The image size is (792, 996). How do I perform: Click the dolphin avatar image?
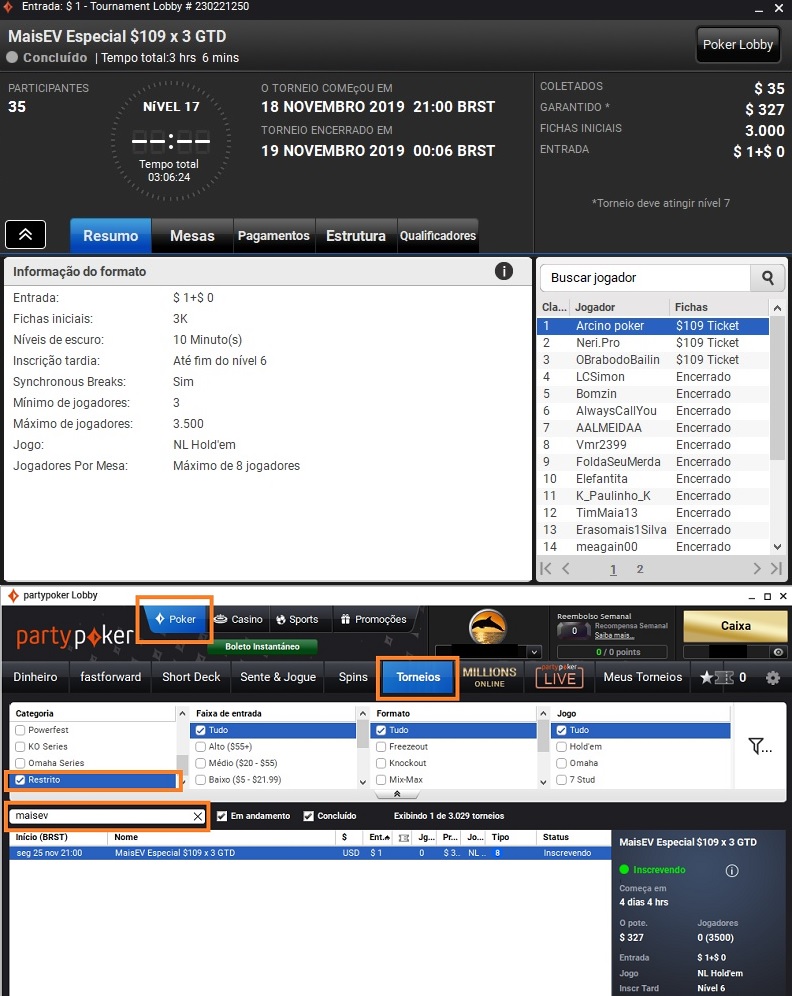pos(487,626)
